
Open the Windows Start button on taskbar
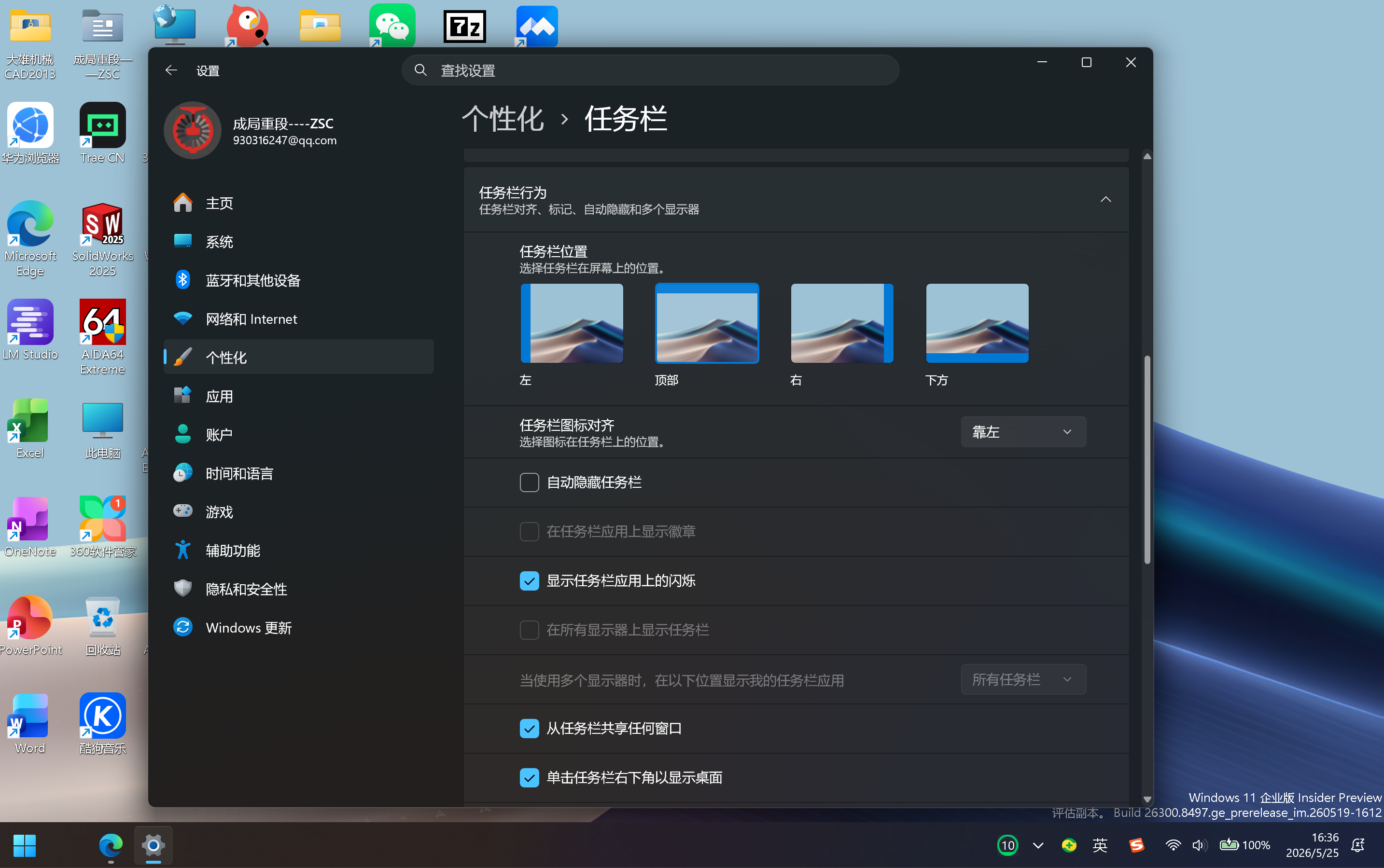[x=24, y=845]
